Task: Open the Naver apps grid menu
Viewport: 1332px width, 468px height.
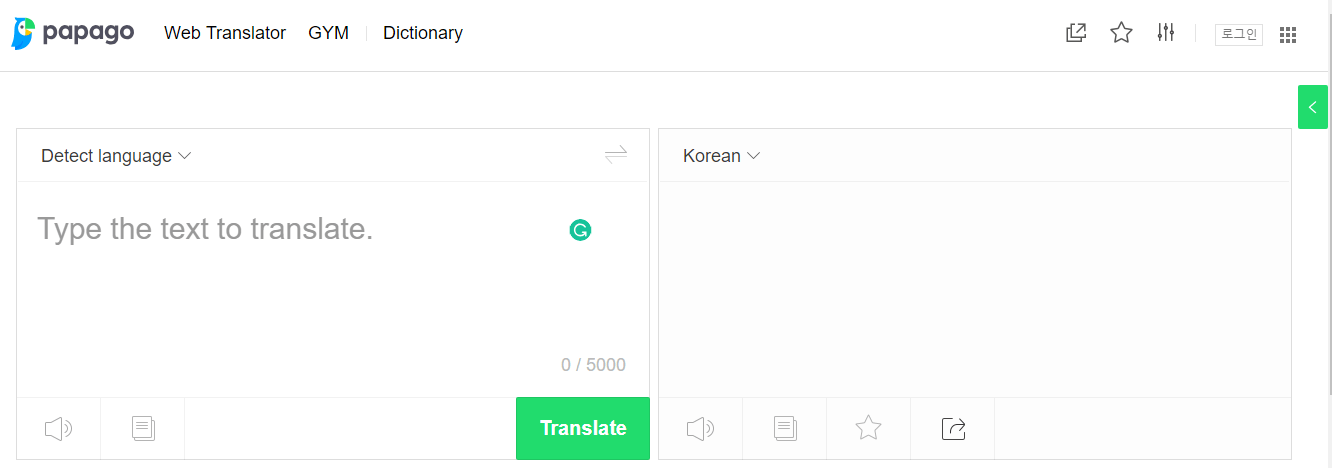Action: point(1288,34)
